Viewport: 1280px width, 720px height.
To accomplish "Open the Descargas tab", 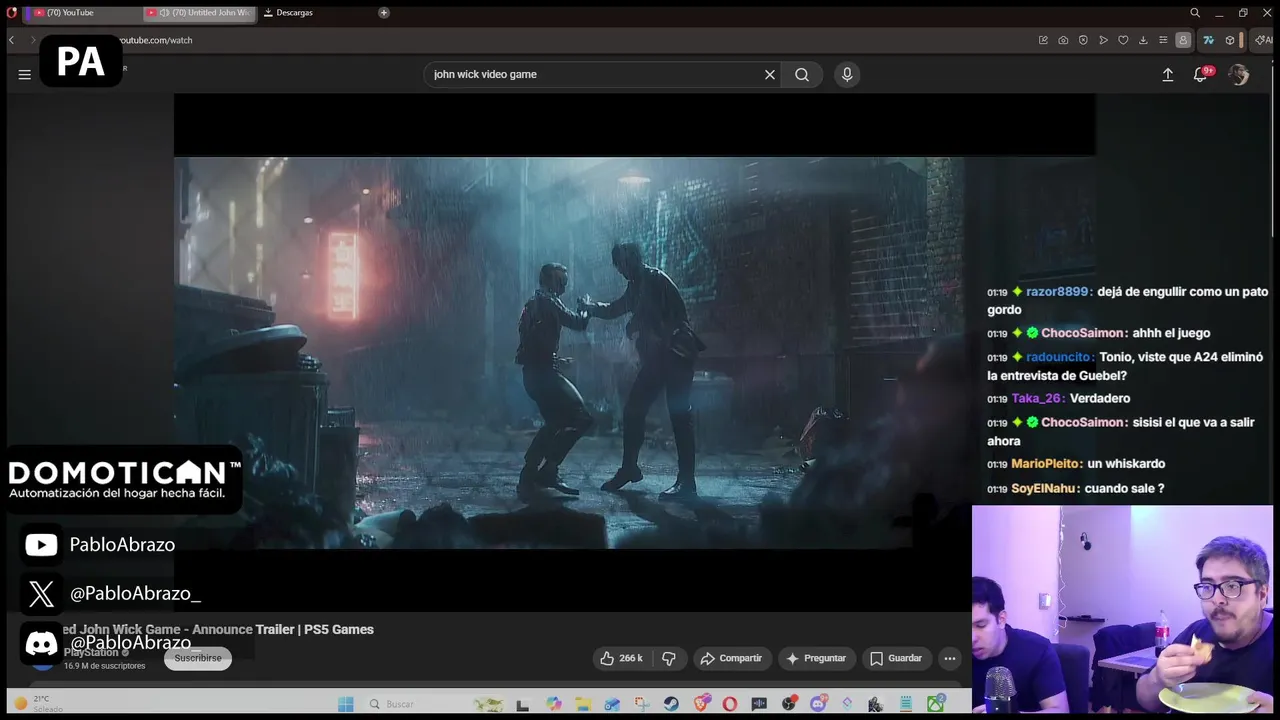I will [288, 13].
